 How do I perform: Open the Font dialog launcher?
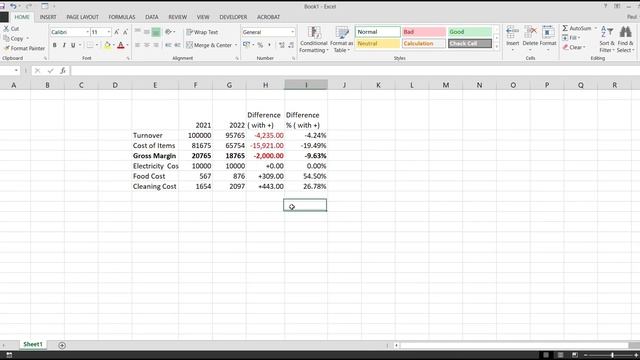pyautogui.click(x=128, y=58)
